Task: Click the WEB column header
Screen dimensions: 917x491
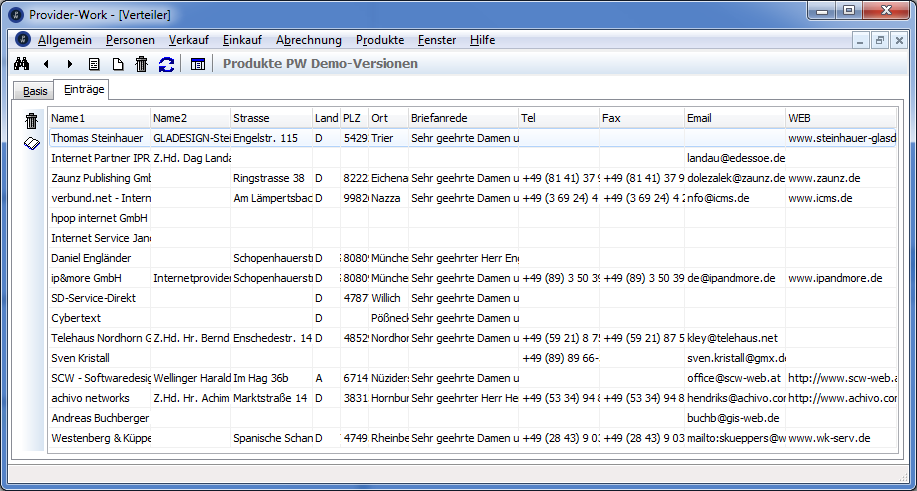Action: (x=840, y=118)
